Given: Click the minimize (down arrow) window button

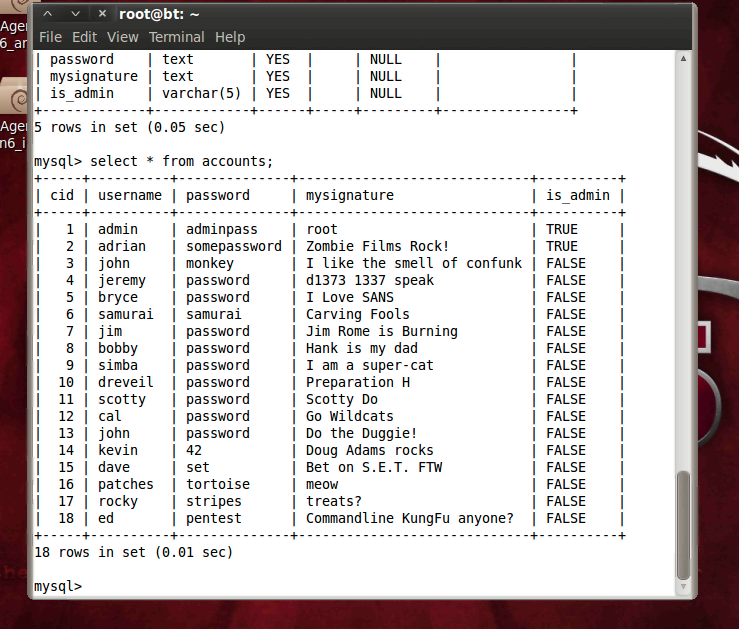Looking at the screenshot, I should point(74,14).
